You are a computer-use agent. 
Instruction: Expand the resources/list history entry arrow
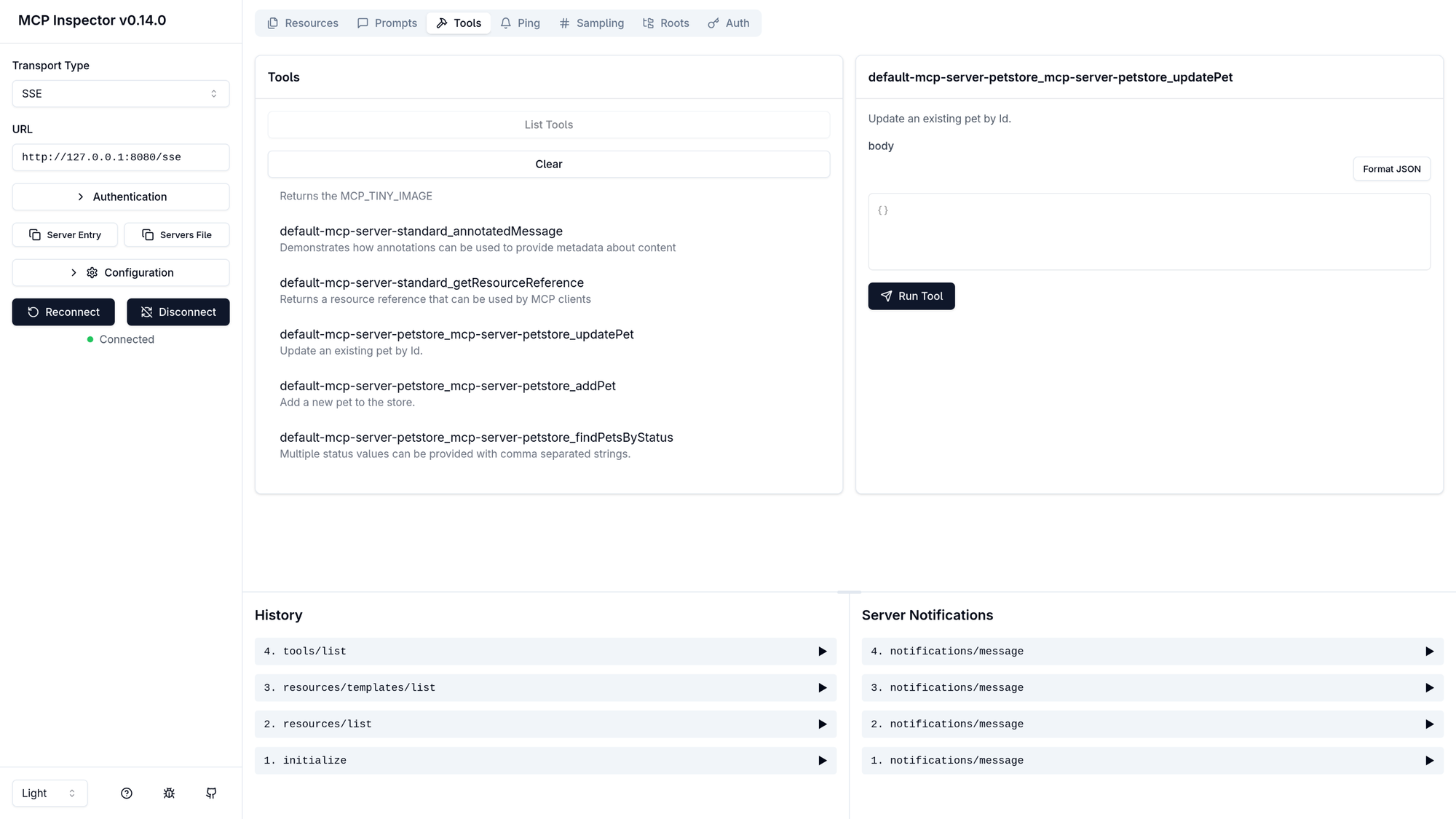822,724
